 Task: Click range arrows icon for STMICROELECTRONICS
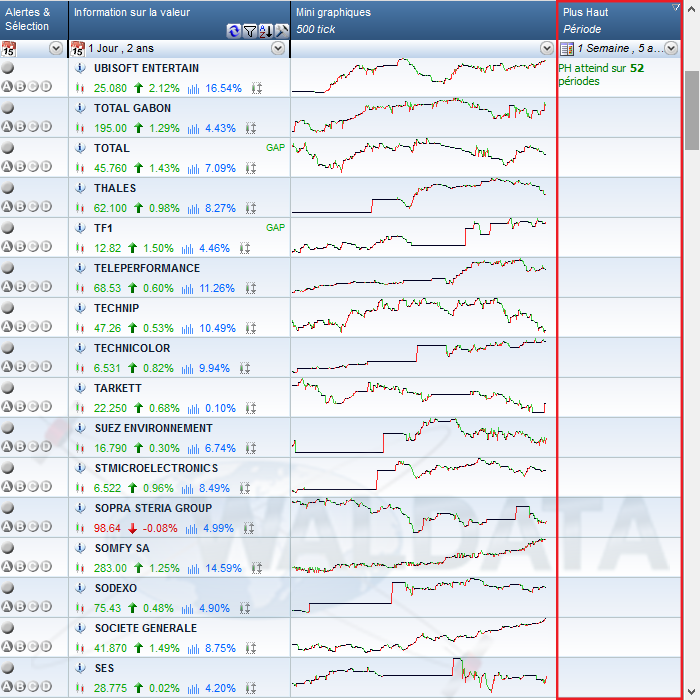245,488
